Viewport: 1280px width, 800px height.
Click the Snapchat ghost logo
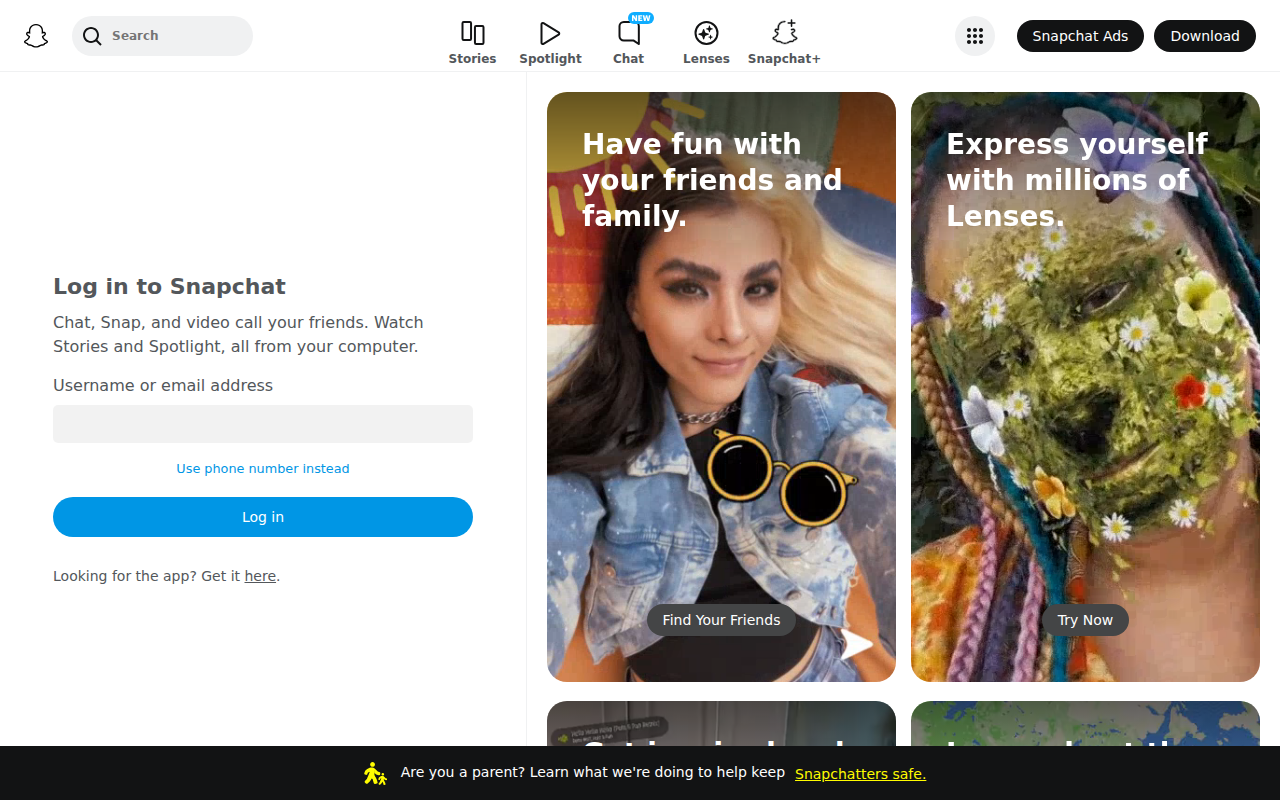point(36,36)
